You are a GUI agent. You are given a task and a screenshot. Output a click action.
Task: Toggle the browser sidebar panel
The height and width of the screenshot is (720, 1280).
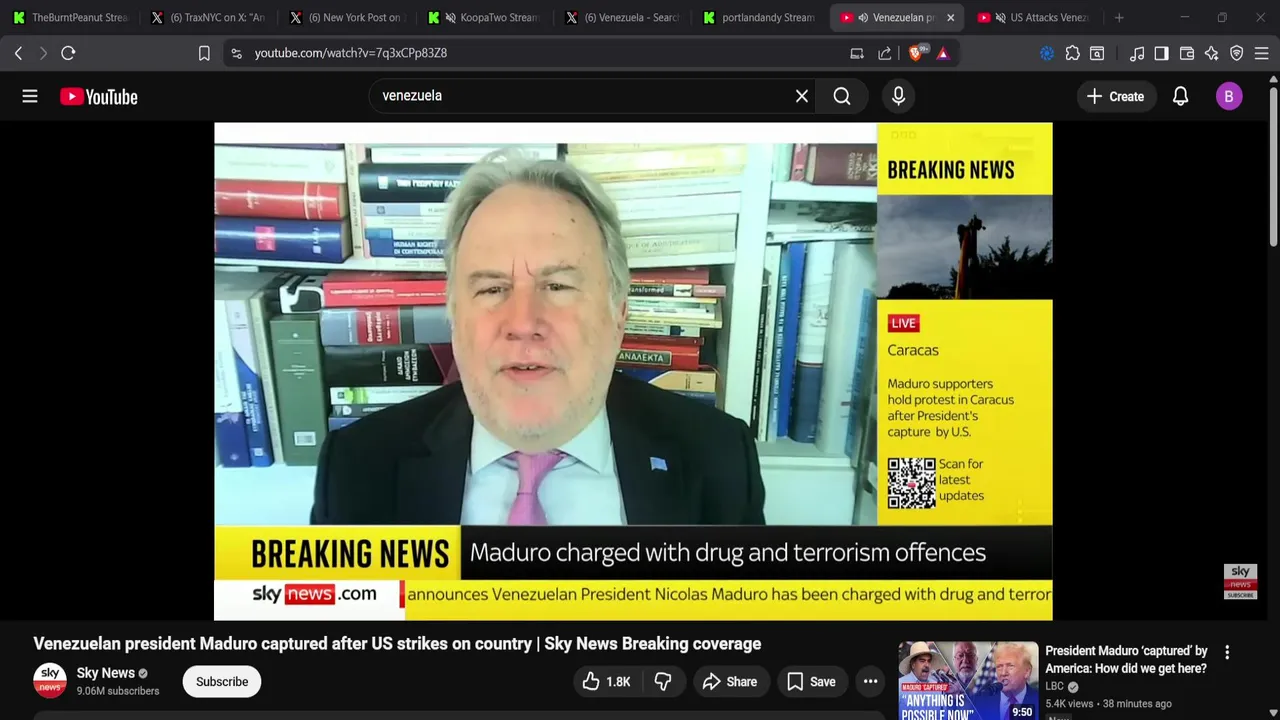1161,53
